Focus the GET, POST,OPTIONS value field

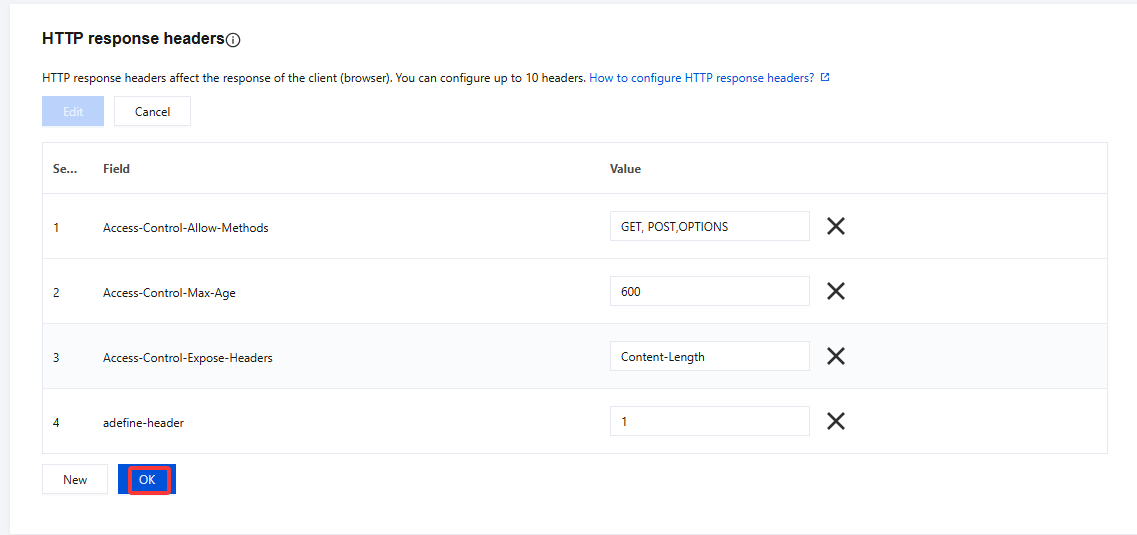click(709, 226)
